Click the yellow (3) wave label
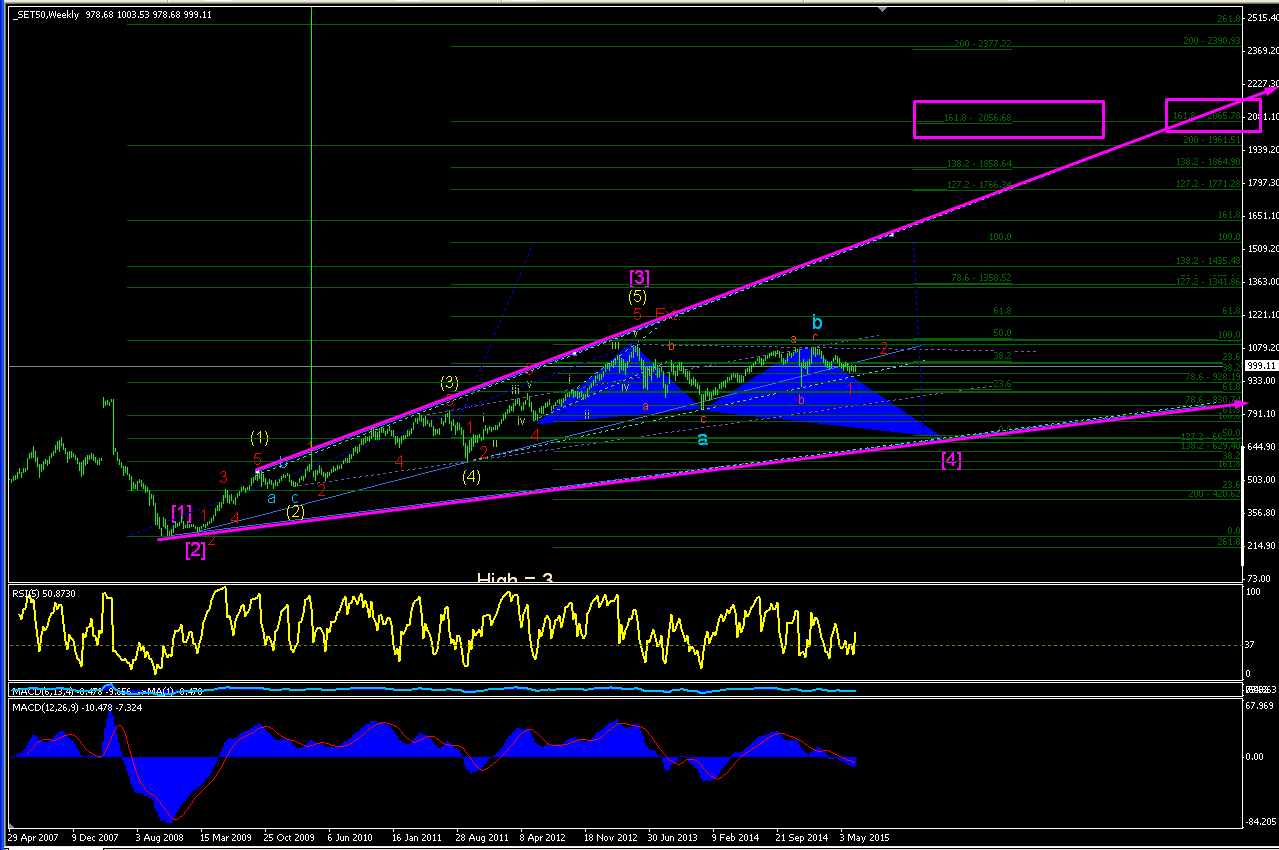 449,382
